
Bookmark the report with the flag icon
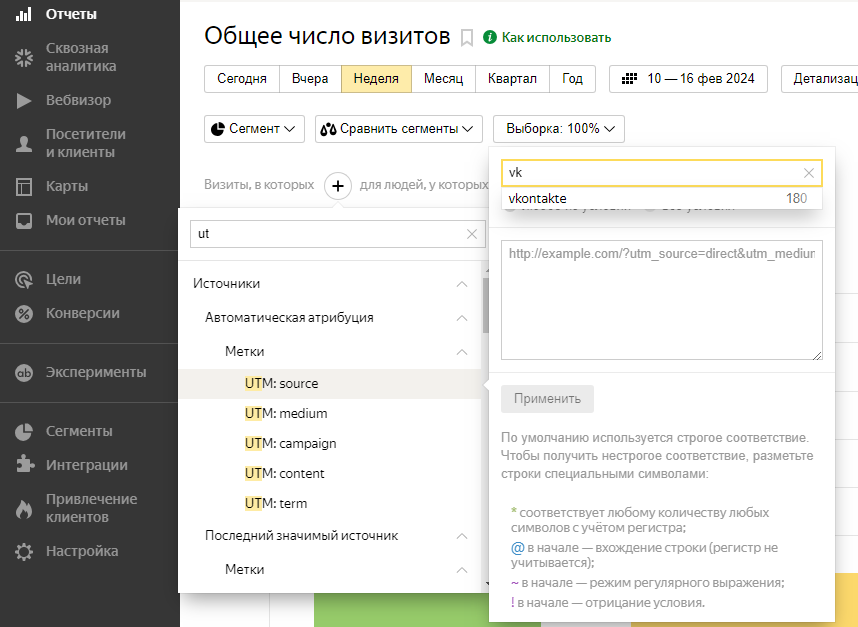pos(466,38)
